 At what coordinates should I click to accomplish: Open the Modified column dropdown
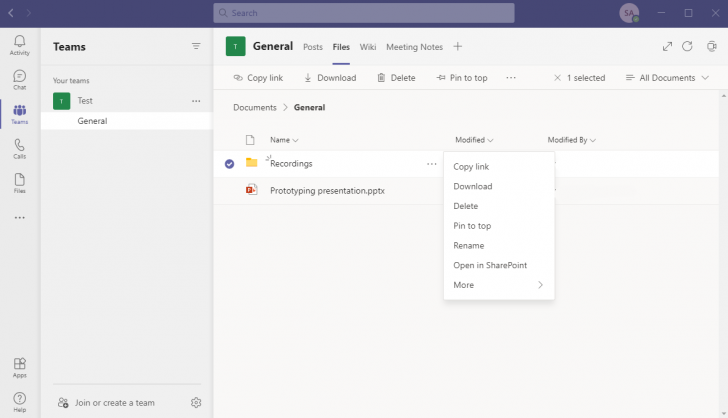click(x=474, y=140)
